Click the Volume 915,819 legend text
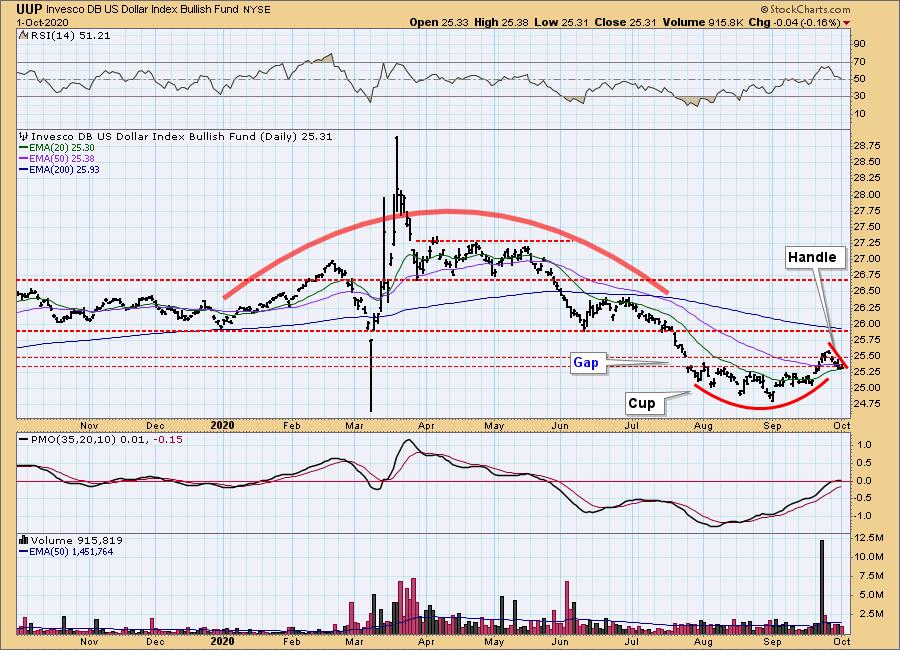This screenshot has width=900, height=650. coord(77,540)
